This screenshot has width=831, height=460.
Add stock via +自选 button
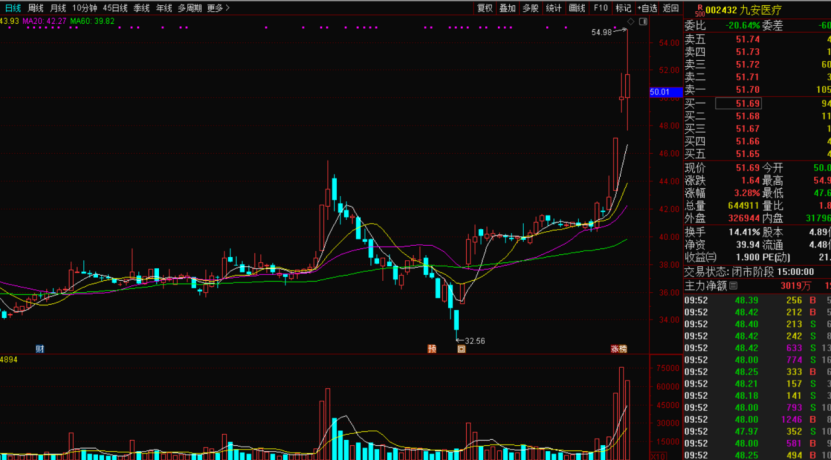point(648,8)
